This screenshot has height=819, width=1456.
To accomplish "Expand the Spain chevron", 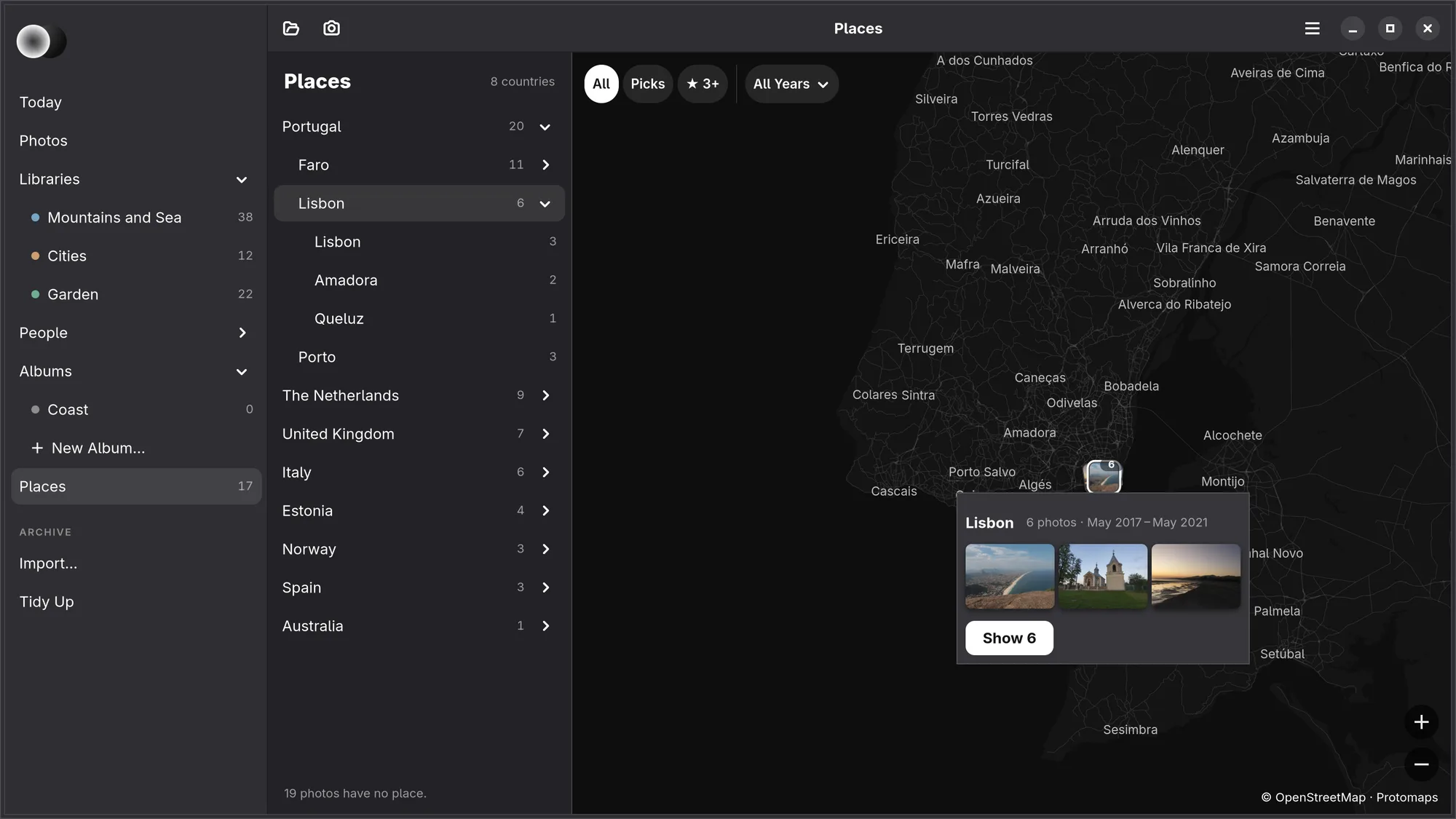I will coord(546,587).
